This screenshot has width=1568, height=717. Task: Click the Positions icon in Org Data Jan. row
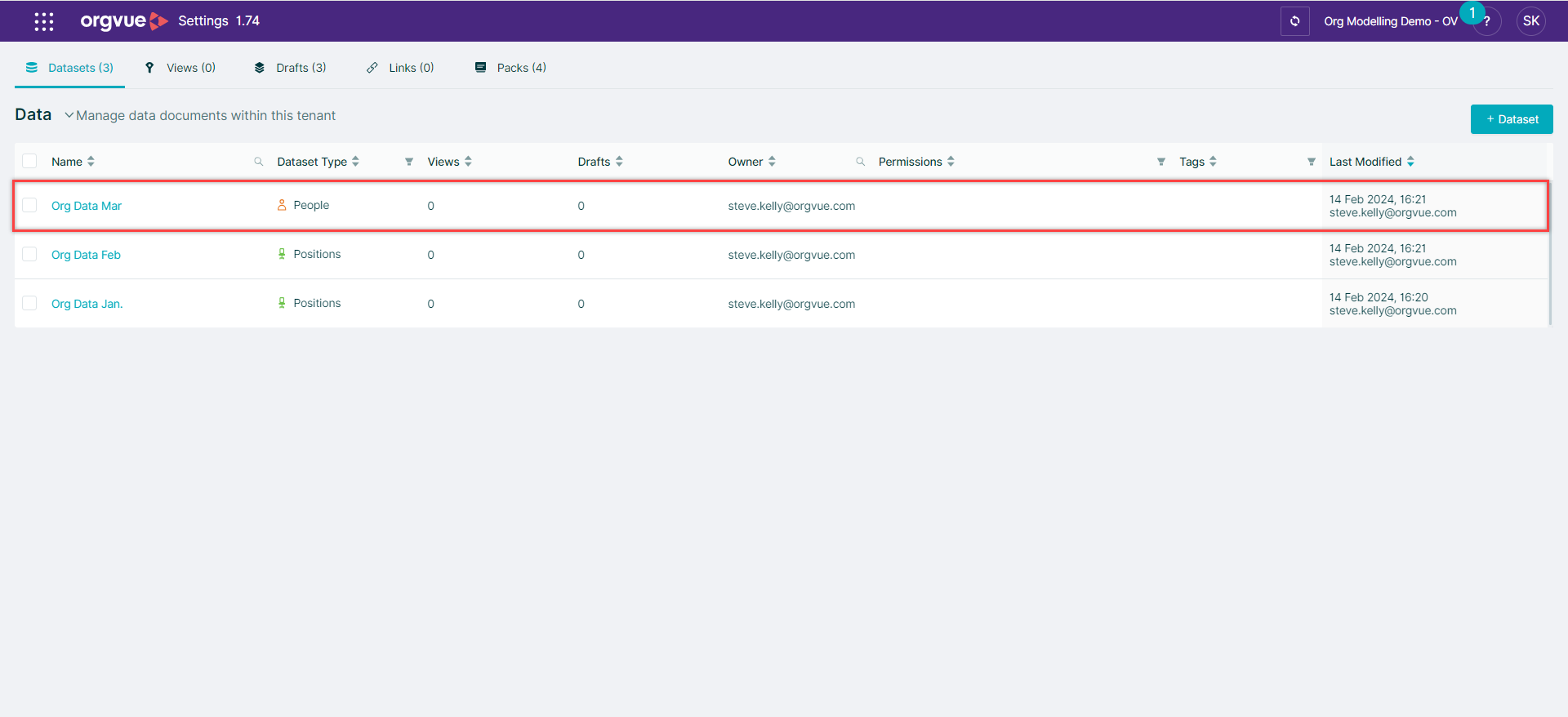[282, 303]
